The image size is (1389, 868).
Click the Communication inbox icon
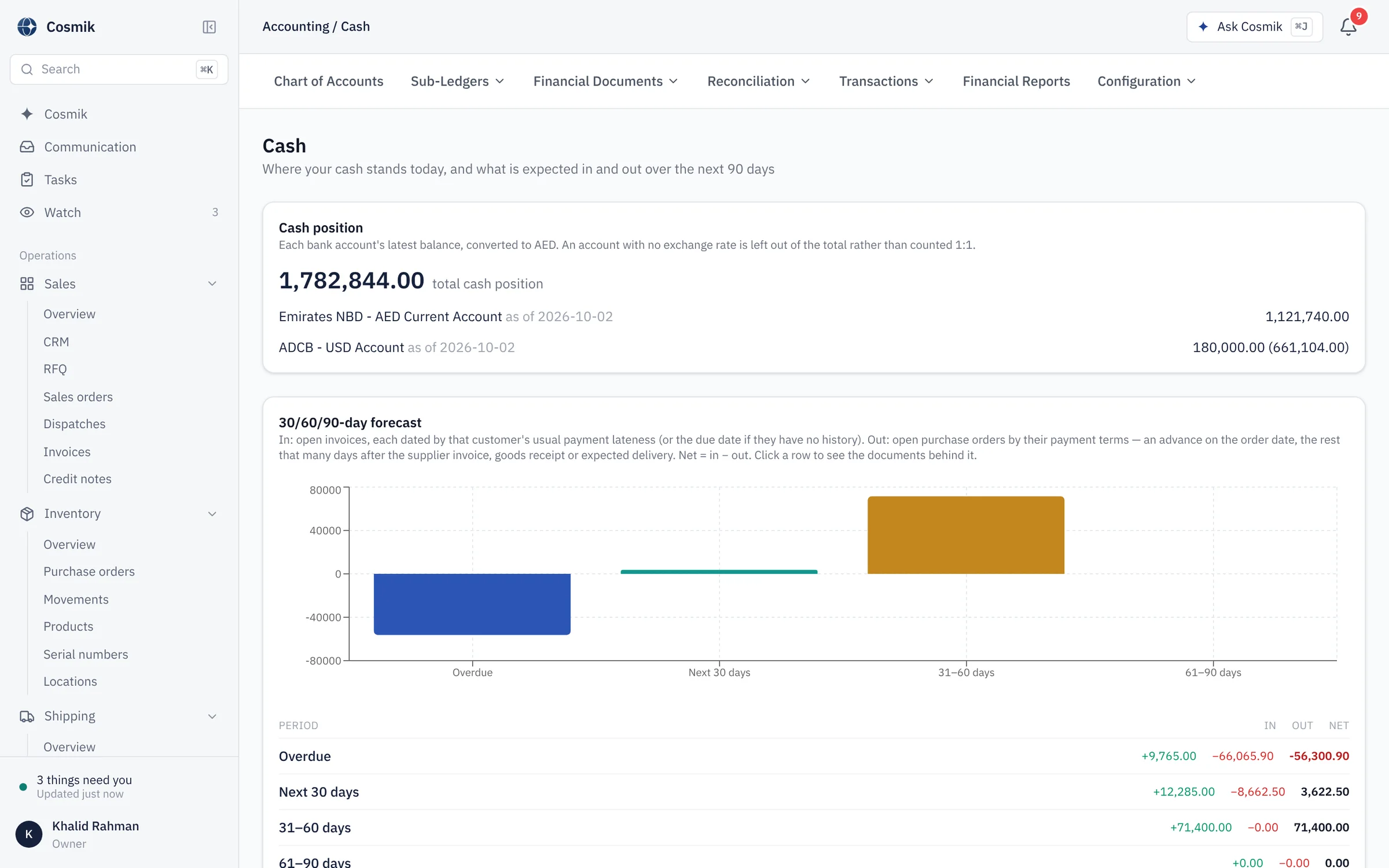(27, 147)
